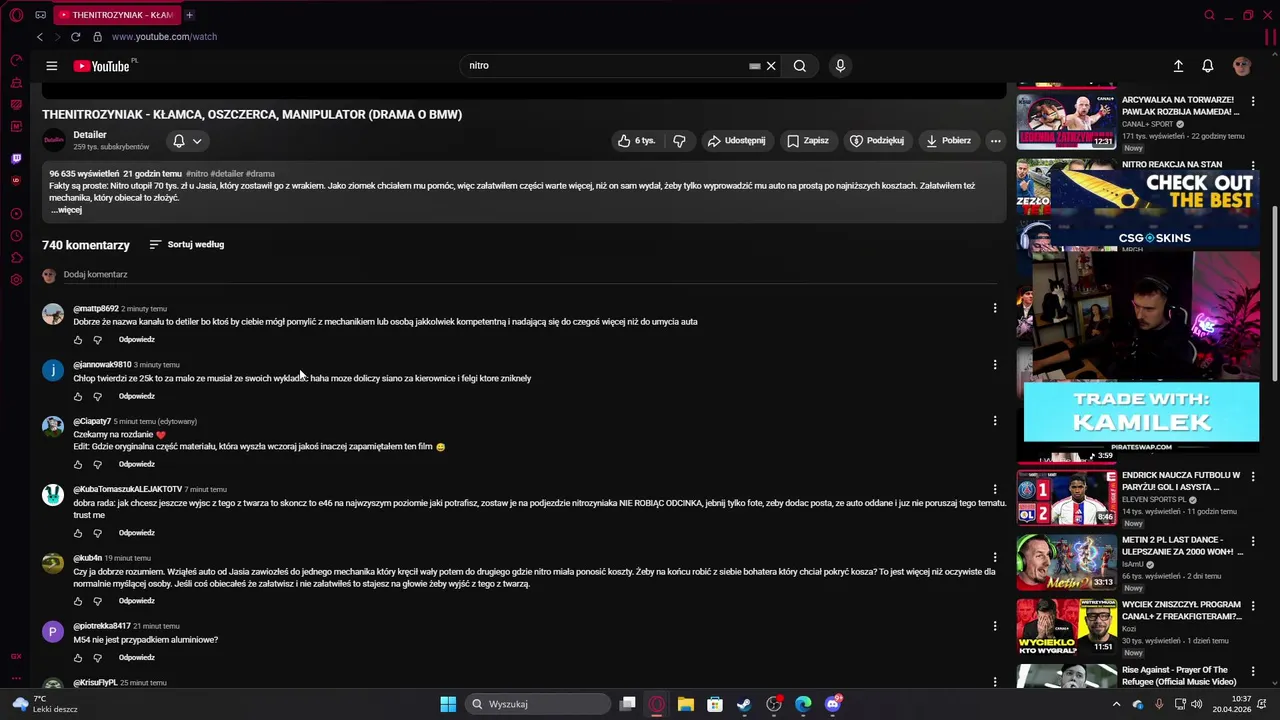Save video with Zapisz button
The width and height of the screenshot is (1280, 720).
pyautogui.click(x=808, y=141)
